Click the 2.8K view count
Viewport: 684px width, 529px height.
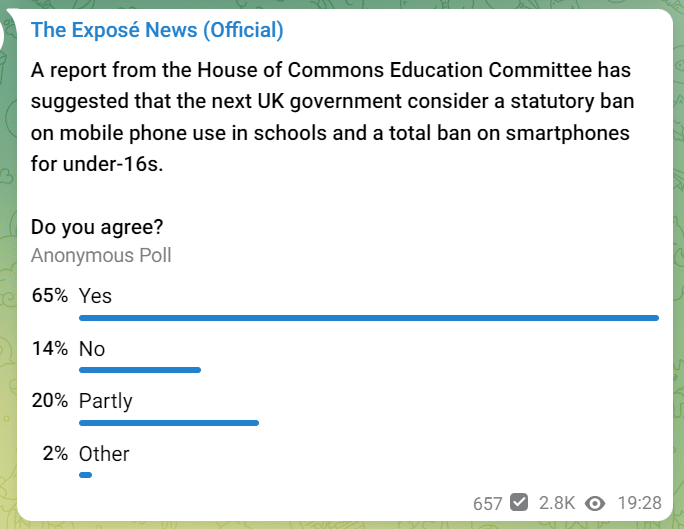pyautogui.click(x=557, y=503)
